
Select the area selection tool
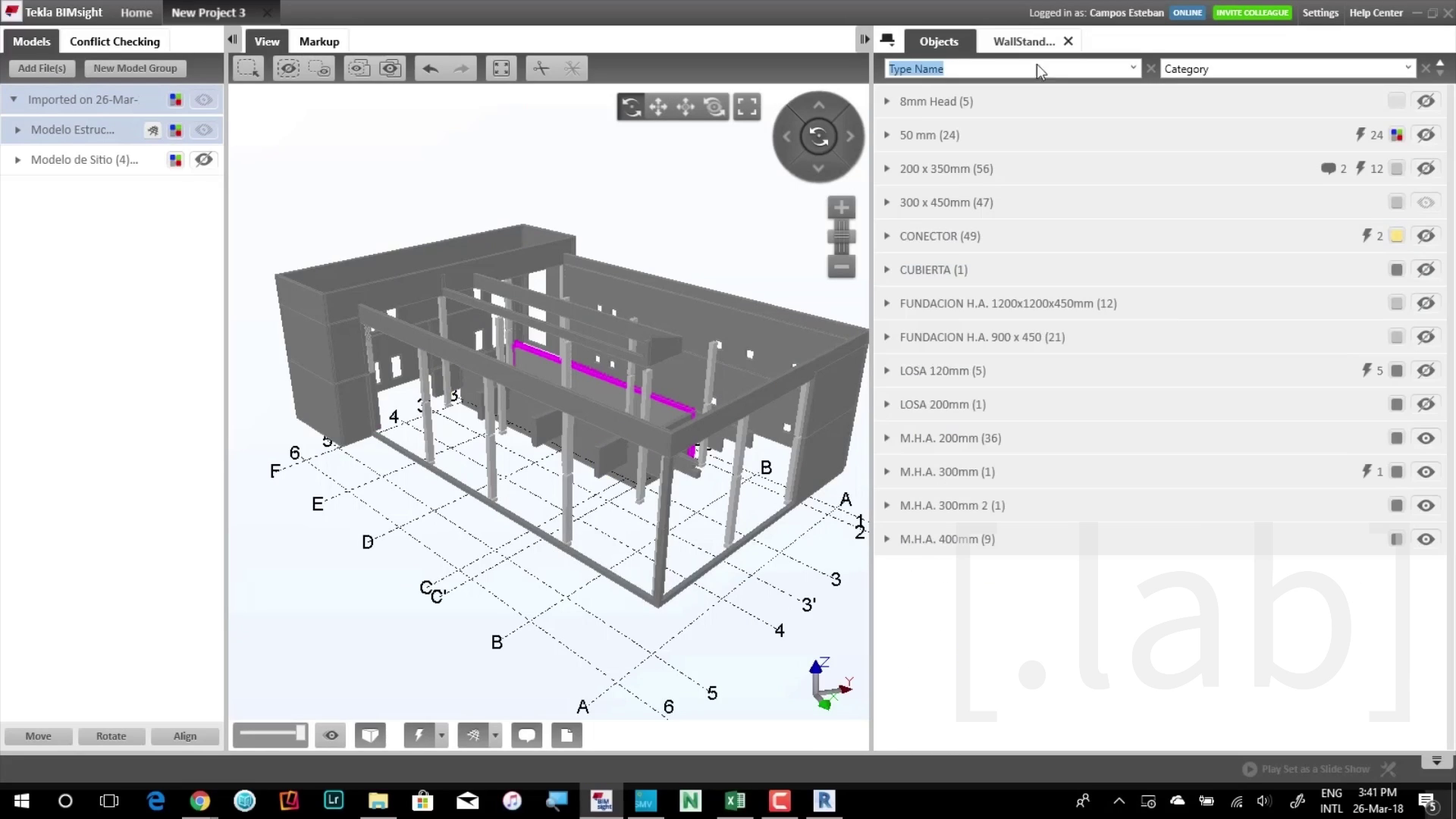click(x=248, y=68)
